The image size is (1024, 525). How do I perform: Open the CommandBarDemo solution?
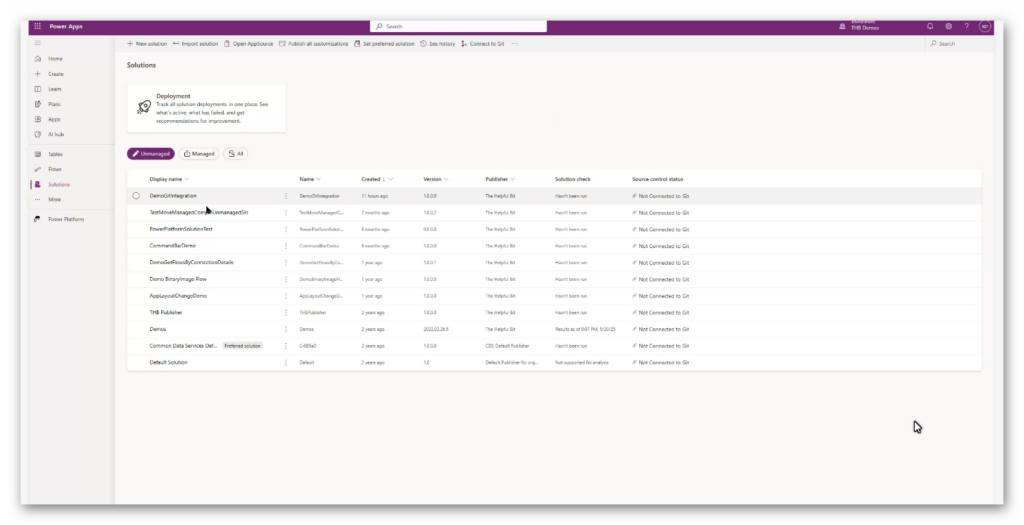[172, 246]
